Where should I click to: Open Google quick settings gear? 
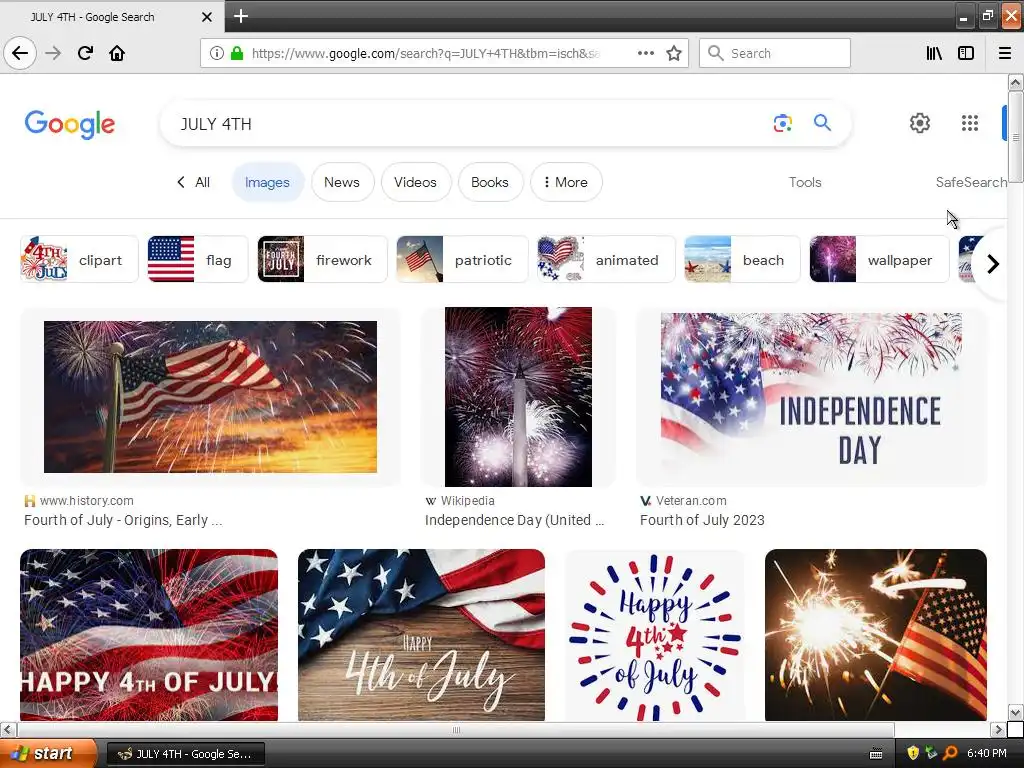pos(920,123)
